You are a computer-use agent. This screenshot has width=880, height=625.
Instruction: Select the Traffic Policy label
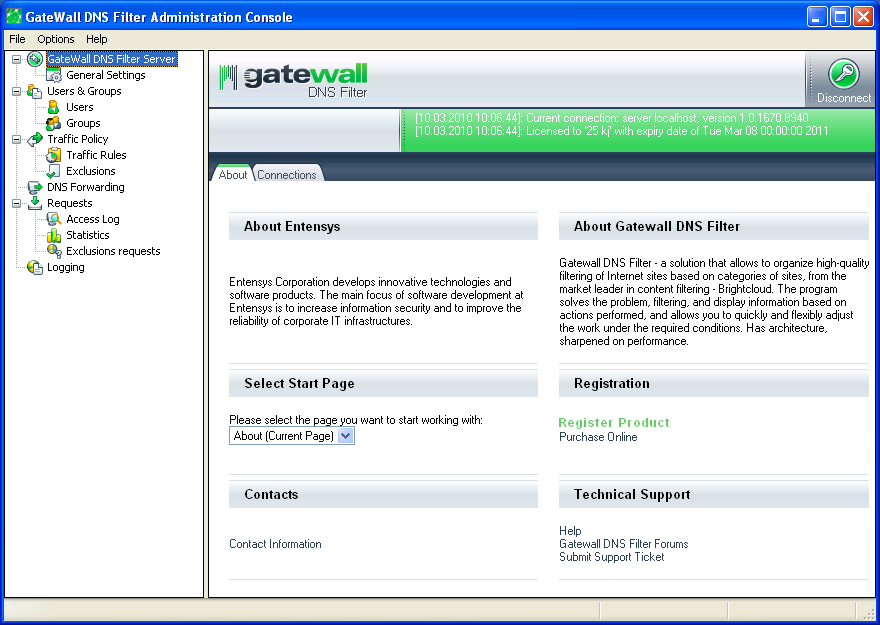coord(77,139)
